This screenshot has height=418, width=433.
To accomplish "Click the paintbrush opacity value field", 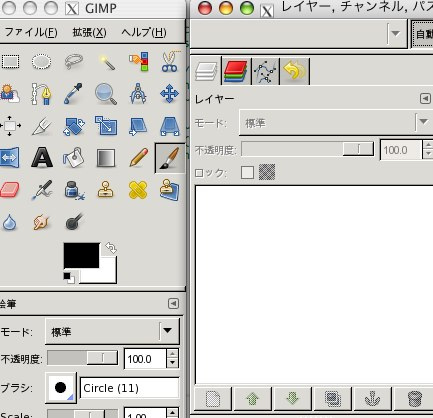I will pos(145,359).
